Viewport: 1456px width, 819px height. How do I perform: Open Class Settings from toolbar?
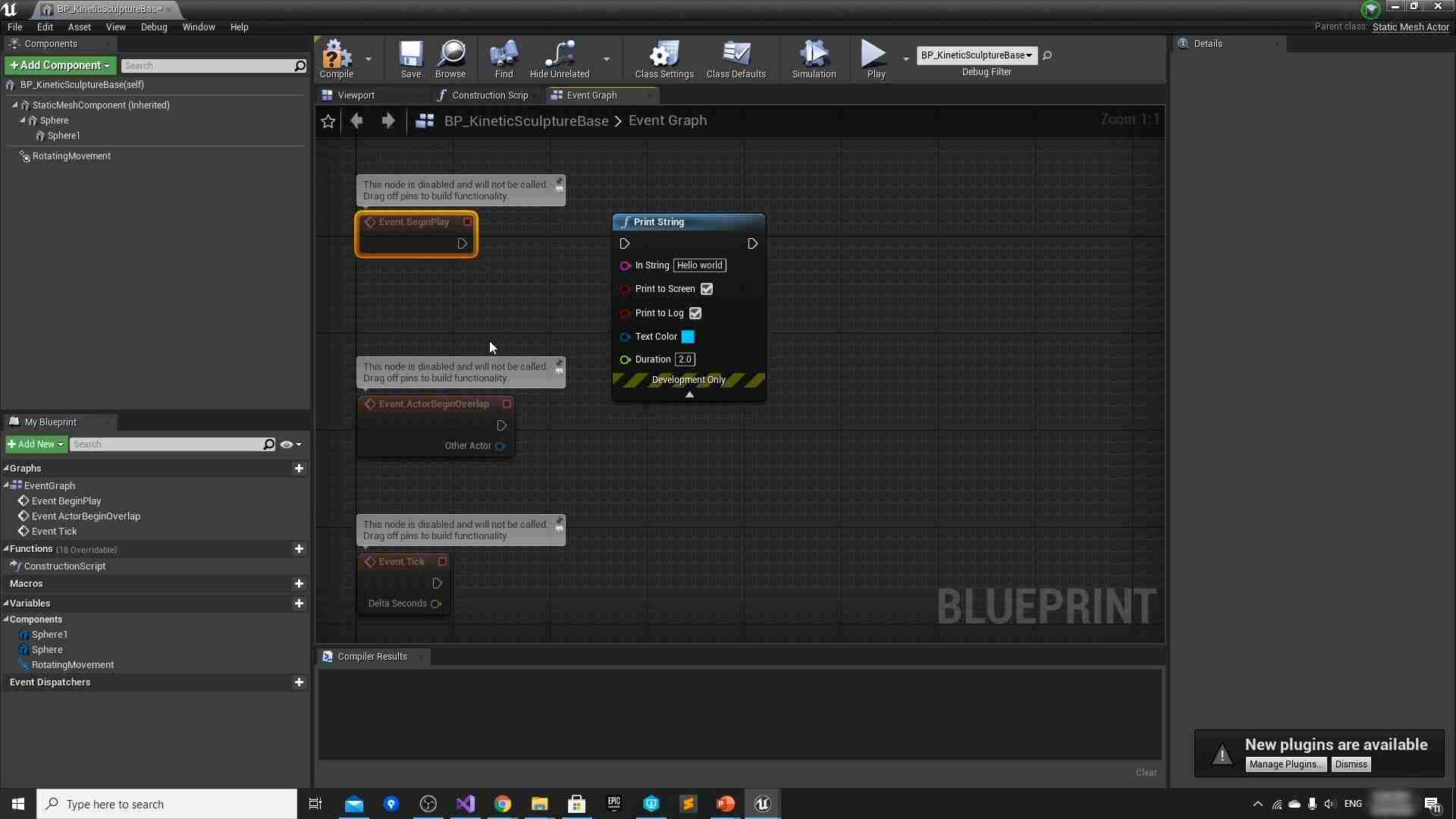(x=664, y=58)
